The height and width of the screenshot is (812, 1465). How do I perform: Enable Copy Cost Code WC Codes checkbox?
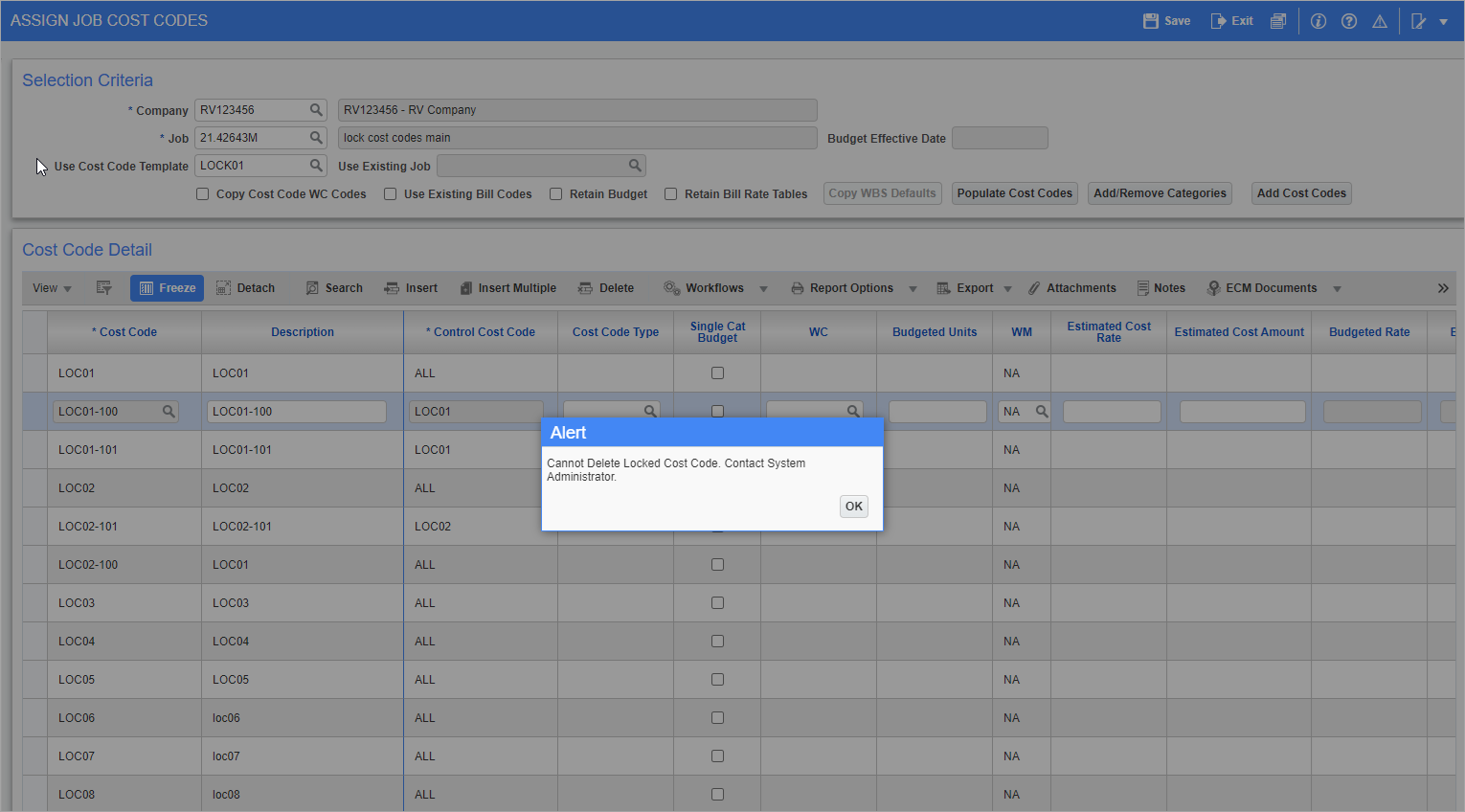202,194
